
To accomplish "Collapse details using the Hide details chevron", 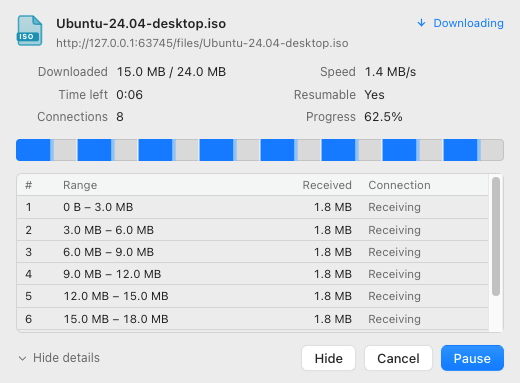I will [22, 358].
